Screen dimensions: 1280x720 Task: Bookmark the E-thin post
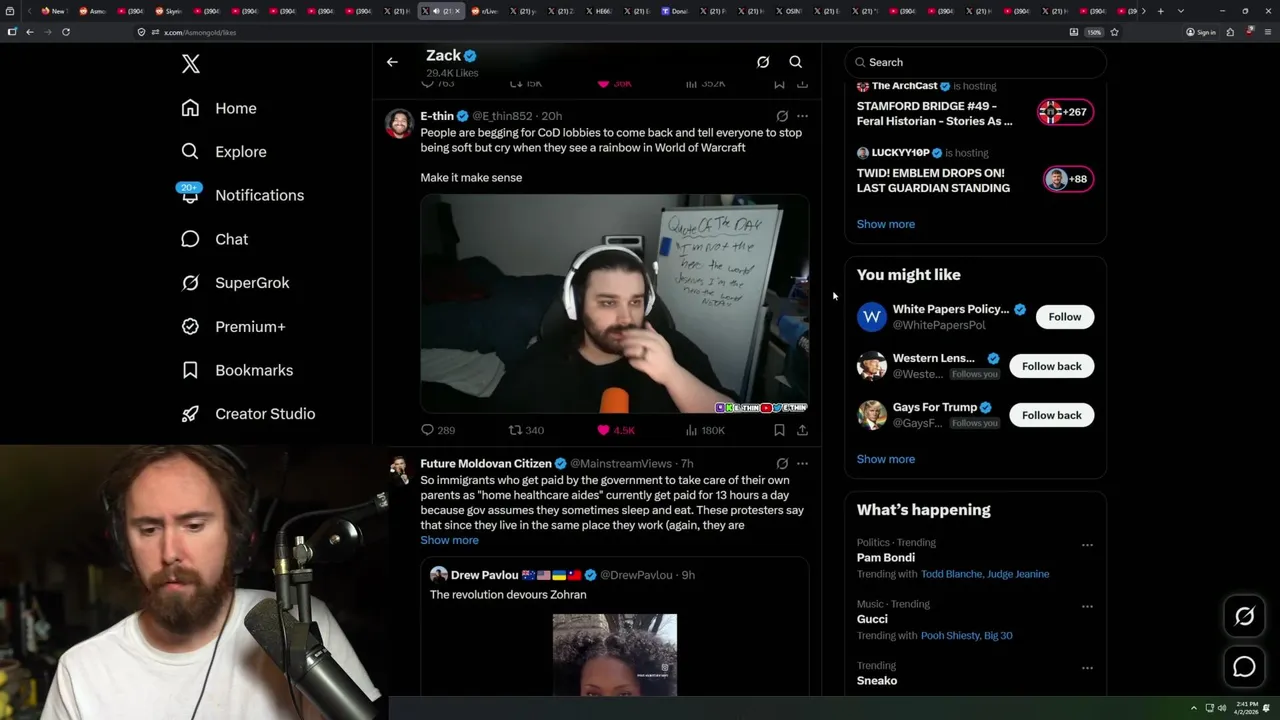779,430
